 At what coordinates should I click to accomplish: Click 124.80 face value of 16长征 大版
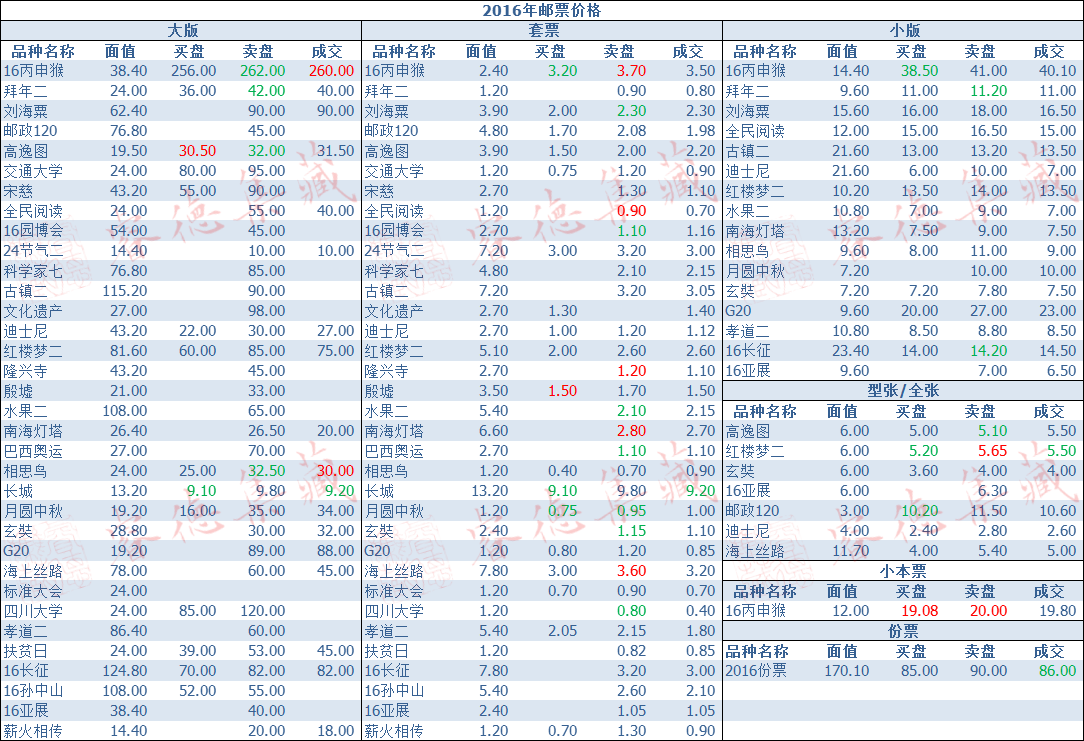click(x=125, y=670)
